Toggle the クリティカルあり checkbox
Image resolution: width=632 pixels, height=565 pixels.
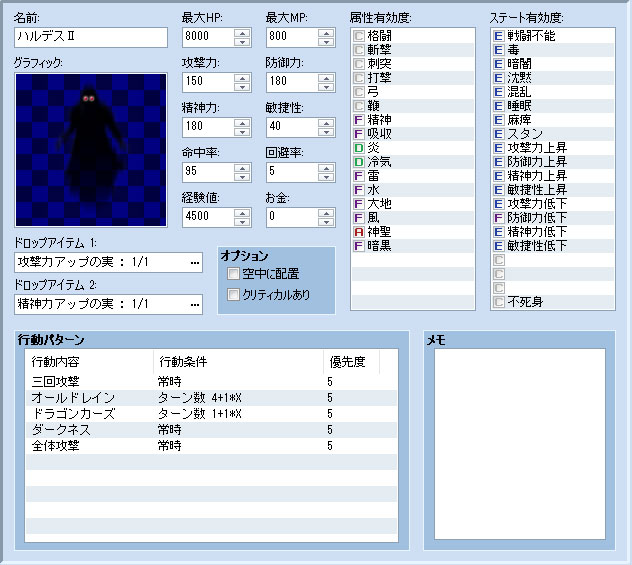pos(233,294)
